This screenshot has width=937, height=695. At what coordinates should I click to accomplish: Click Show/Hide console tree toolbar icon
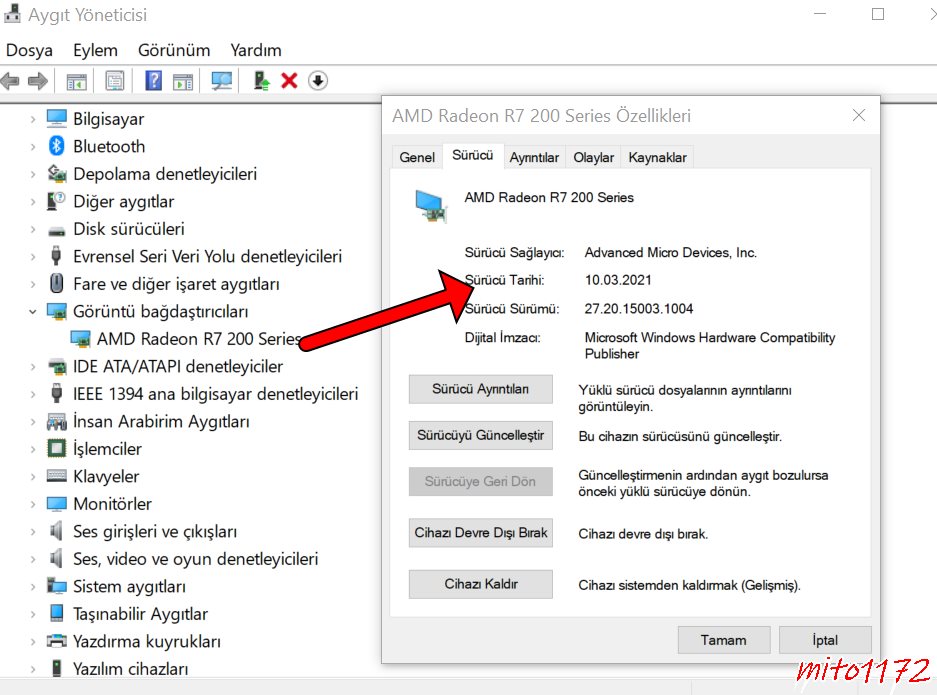(76, 81)
